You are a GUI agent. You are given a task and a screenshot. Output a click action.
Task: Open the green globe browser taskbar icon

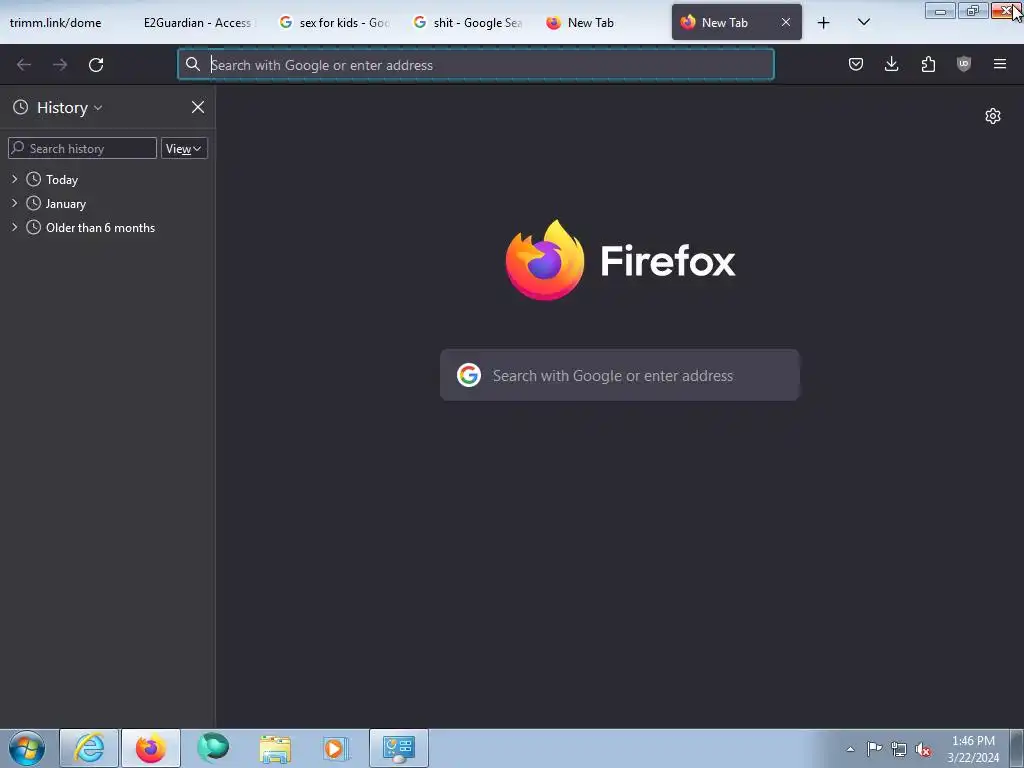pos(213,748)
